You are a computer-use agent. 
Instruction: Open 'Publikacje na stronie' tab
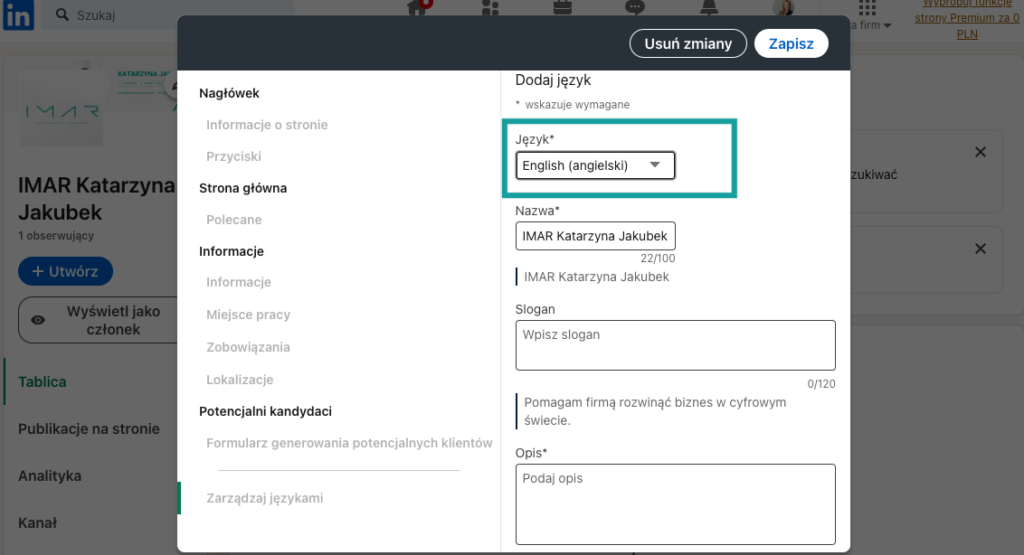89,429
